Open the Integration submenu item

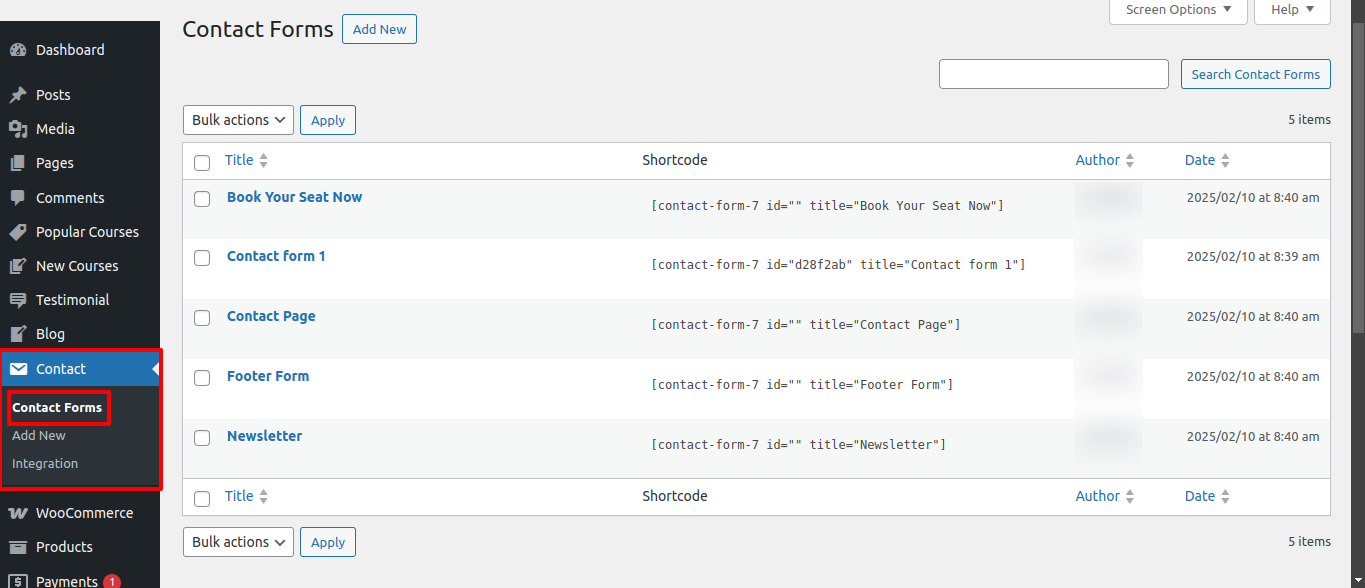pyautogui.click(x=45, y=464)
